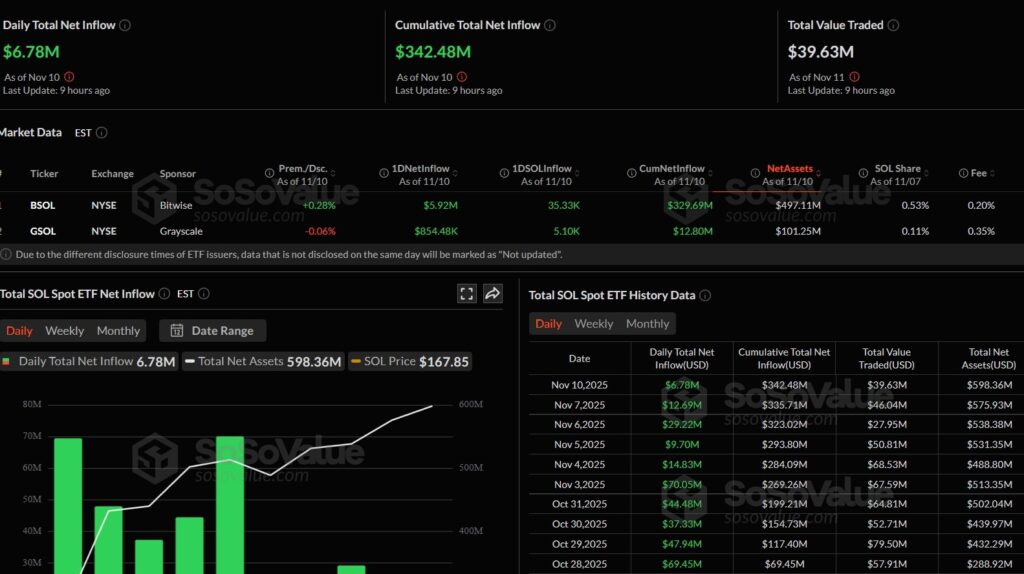Screen dimensions: 1024x574
Task: Sort by CumNetInflow column arrows
Action: (710, 173)
